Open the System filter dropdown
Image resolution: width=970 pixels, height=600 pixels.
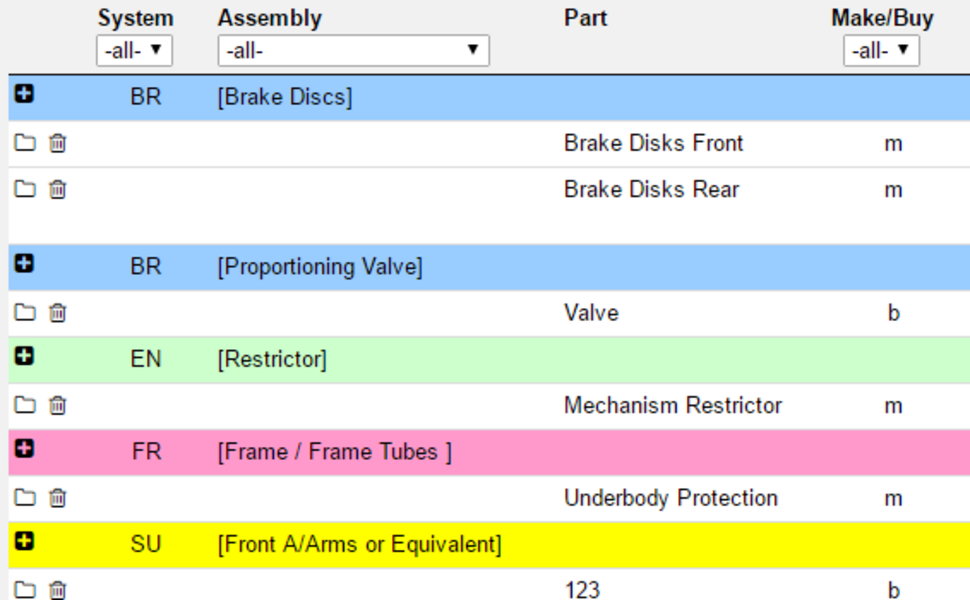pos(134,50)
